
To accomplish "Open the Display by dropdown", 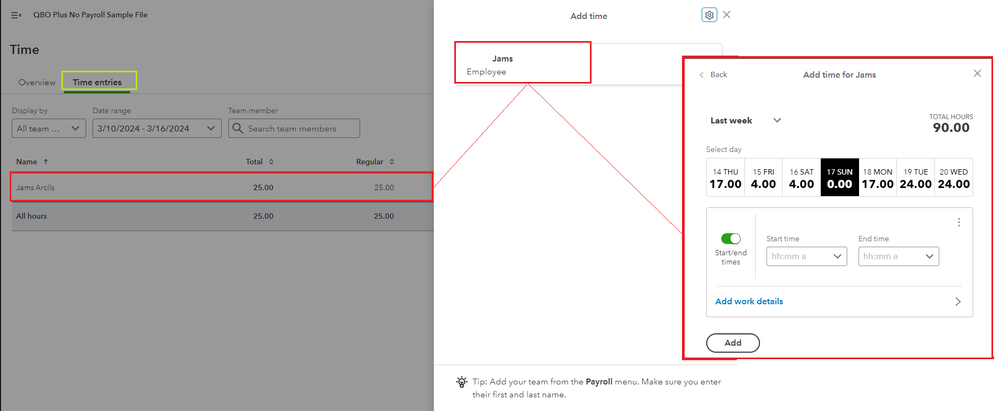I will pyautogui.click(x=50, y=128).
